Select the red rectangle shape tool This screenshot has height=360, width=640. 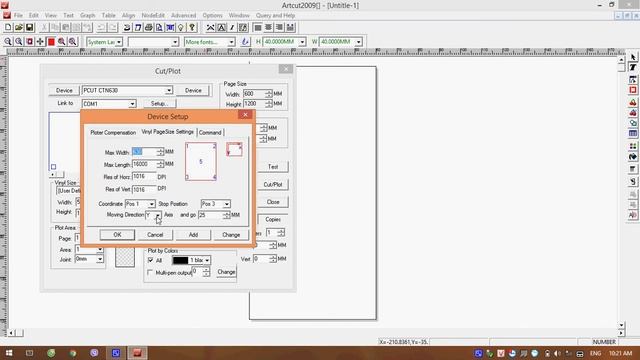(x=633, y=90)
